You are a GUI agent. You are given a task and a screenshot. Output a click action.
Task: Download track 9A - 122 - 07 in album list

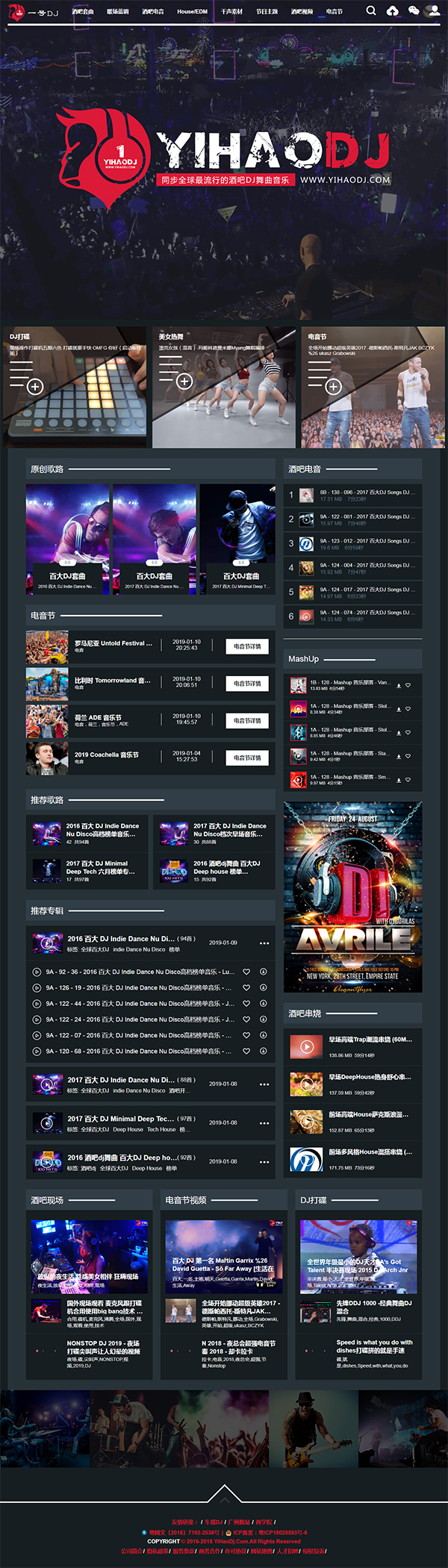coord(263,1035)
